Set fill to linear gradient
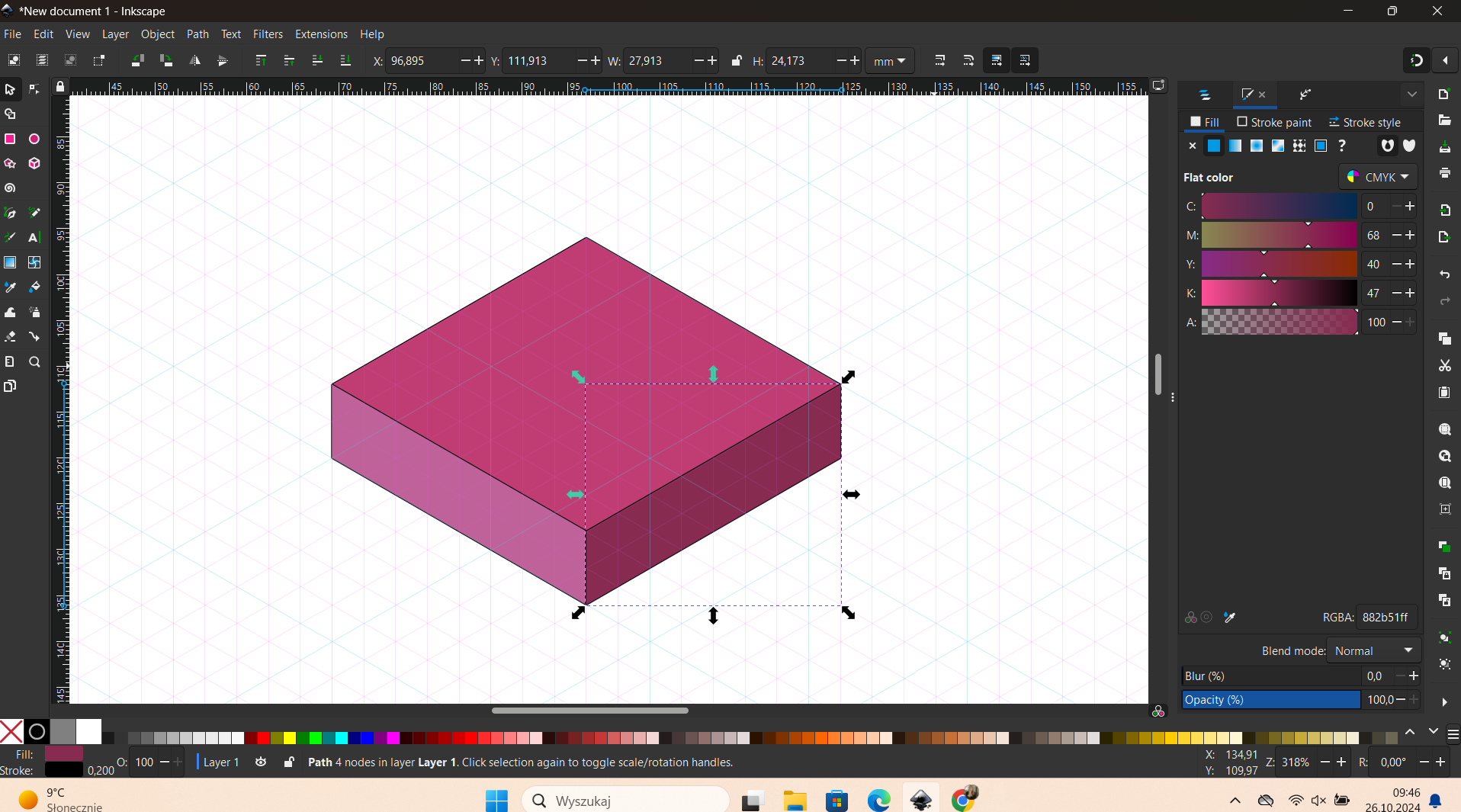The image size is (1461, 812). coord(1235,146)
